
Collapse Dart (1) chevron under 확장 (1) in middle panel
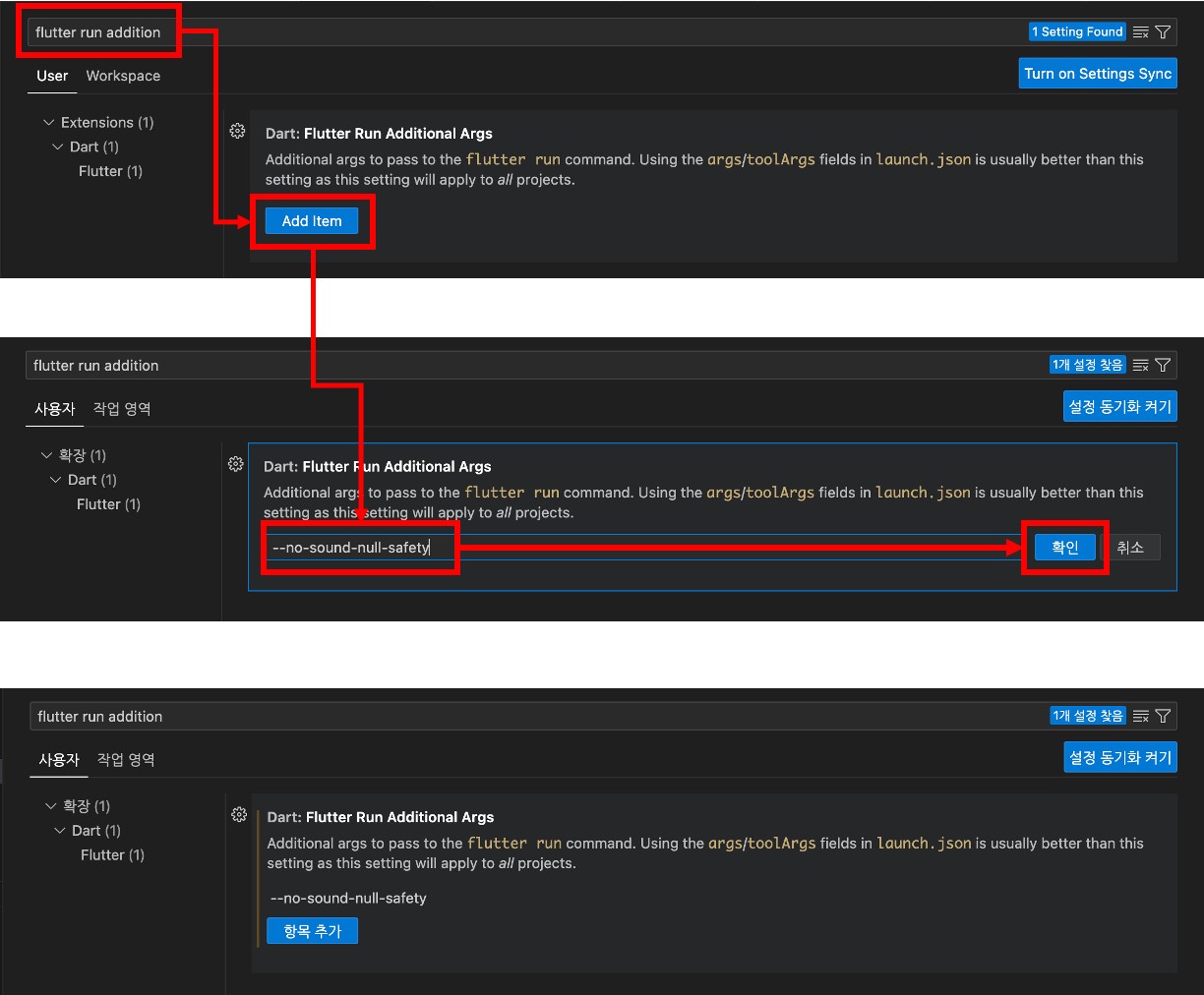55,480
